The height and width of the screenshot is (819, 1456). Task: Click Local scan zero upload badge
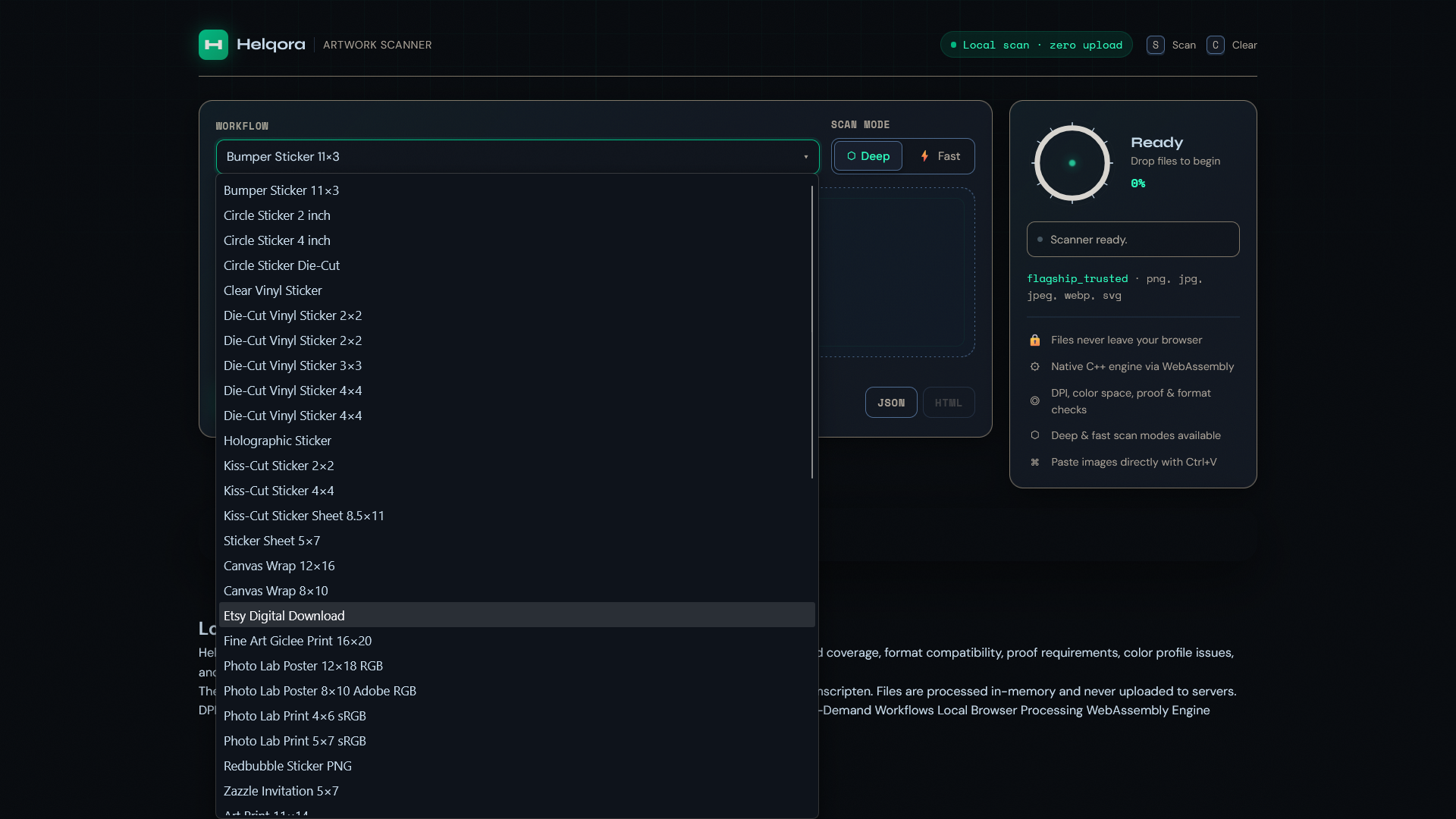1036,45
